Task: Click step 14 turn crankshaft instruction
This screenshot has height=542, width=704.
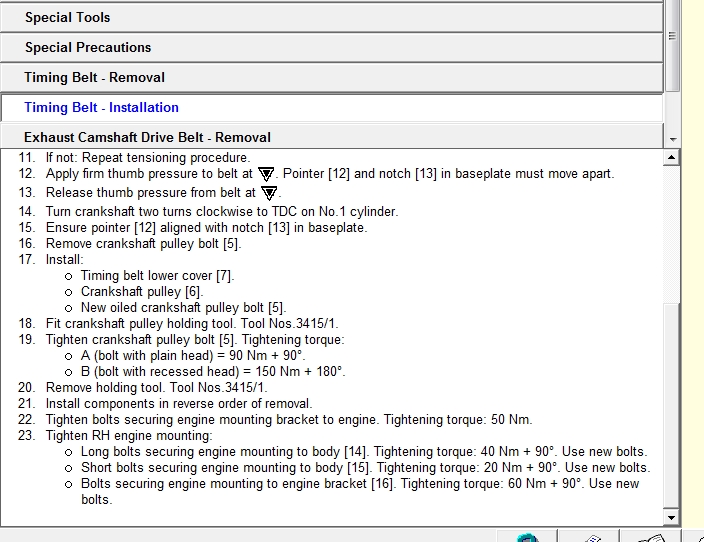Action: (221, 211)
